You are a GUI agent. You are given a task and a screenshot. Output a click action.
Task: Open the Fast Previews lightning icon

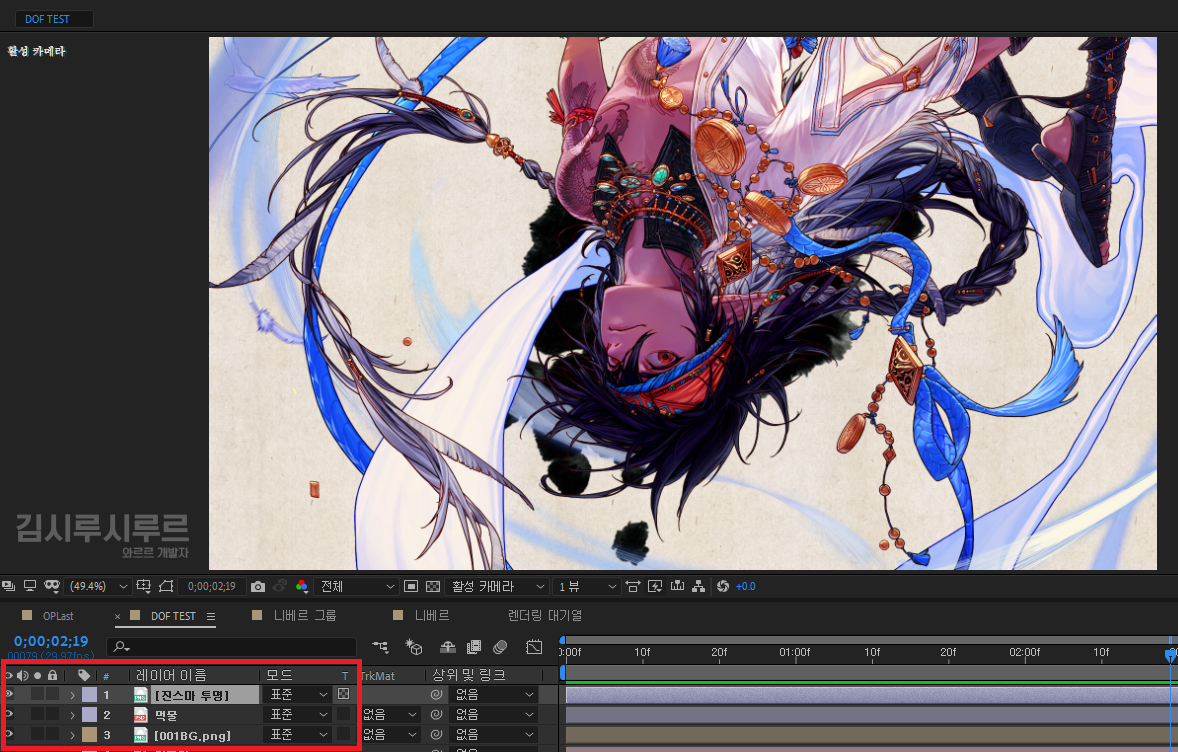[655, 586]
